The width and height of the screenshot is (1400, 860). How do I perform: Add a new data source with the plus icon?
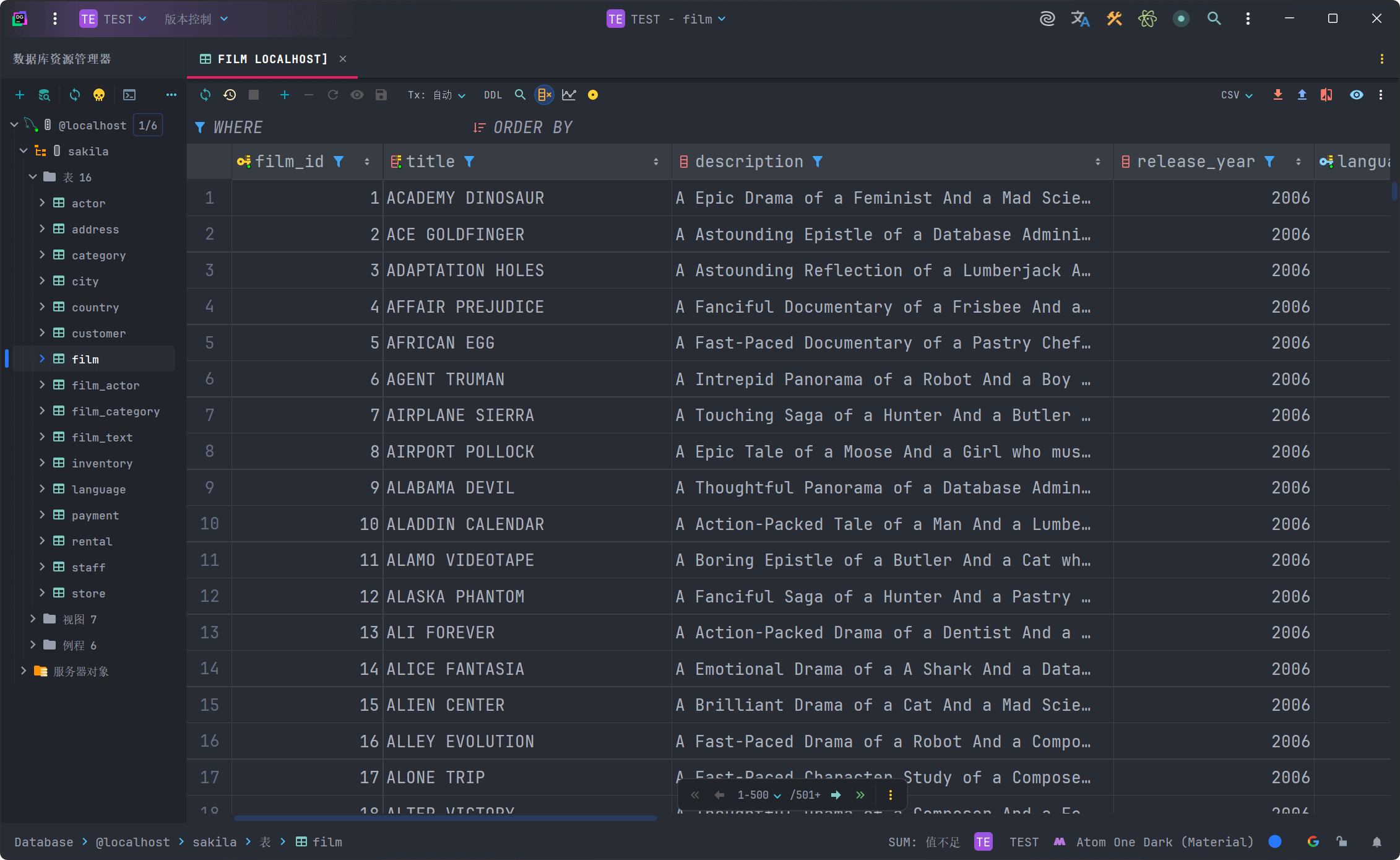[20, 95]
